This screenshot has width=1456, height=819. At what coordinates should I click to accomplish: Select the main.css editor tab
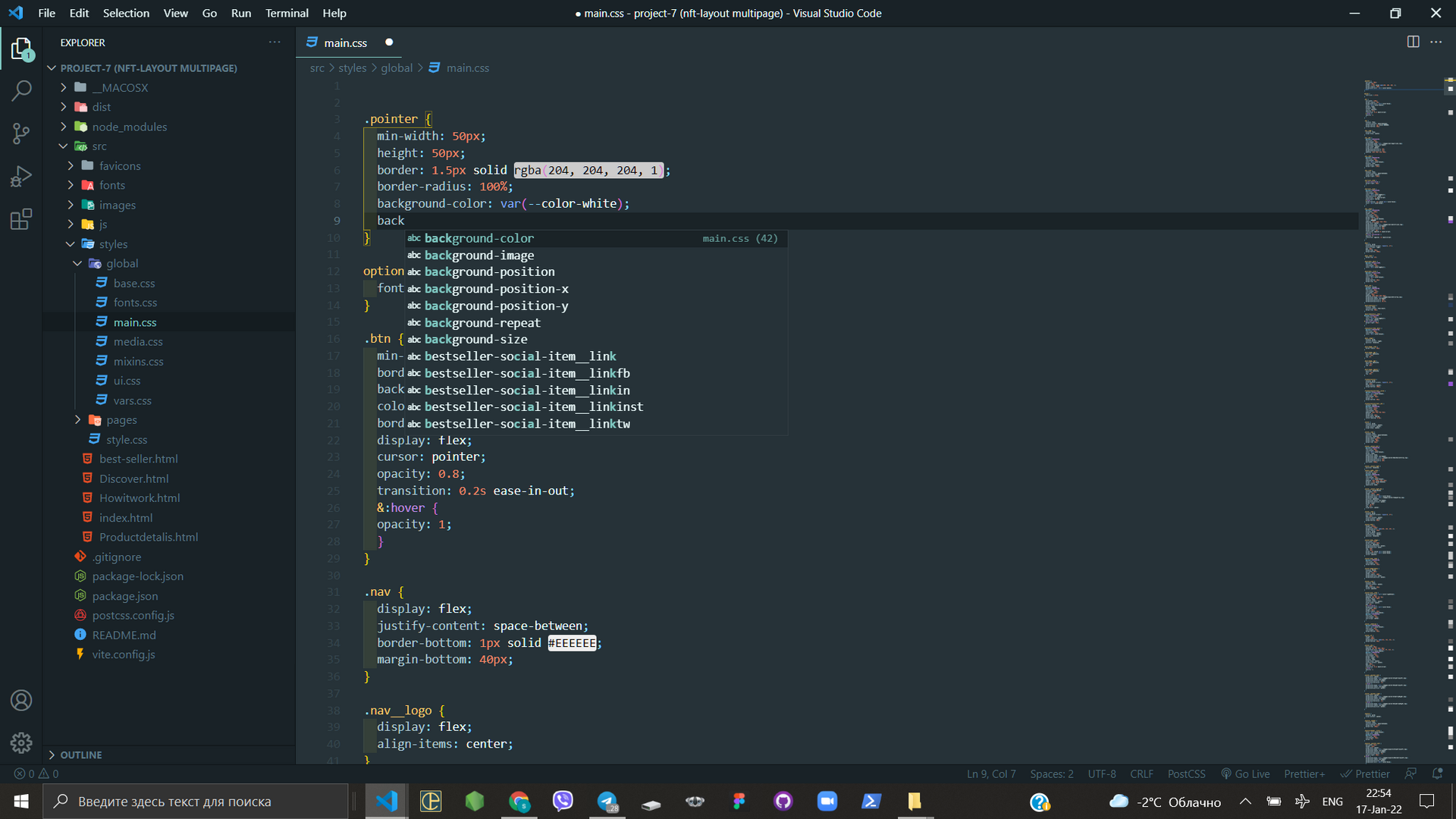[346, 42]
